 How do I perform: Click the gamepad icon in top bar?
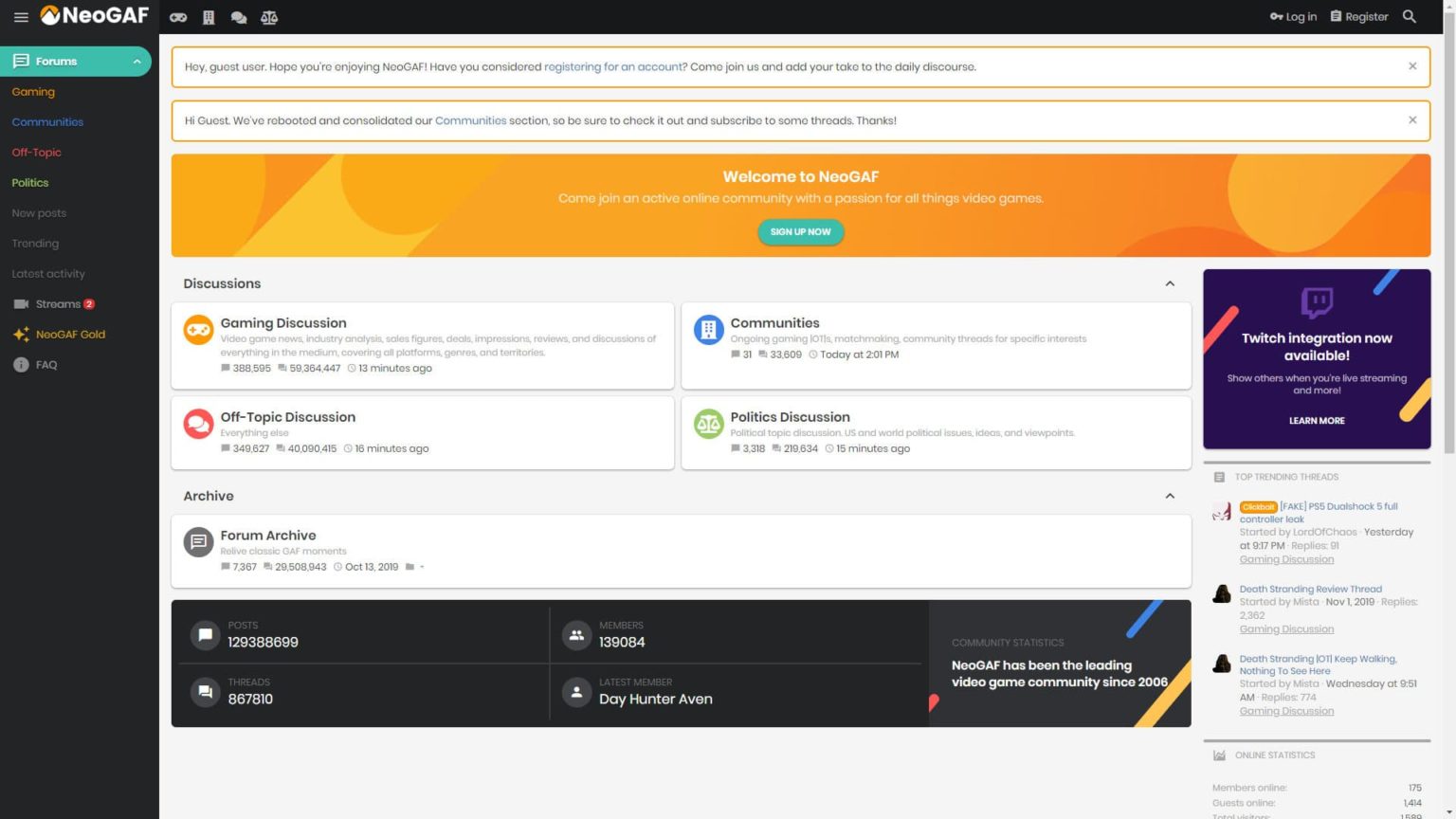click(x=178, y=17)
